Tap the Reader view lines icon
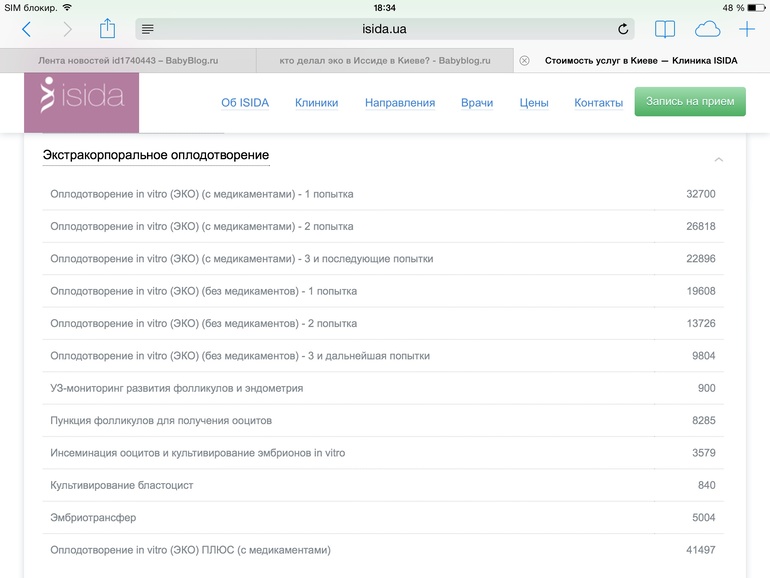 tap(148, 29)
